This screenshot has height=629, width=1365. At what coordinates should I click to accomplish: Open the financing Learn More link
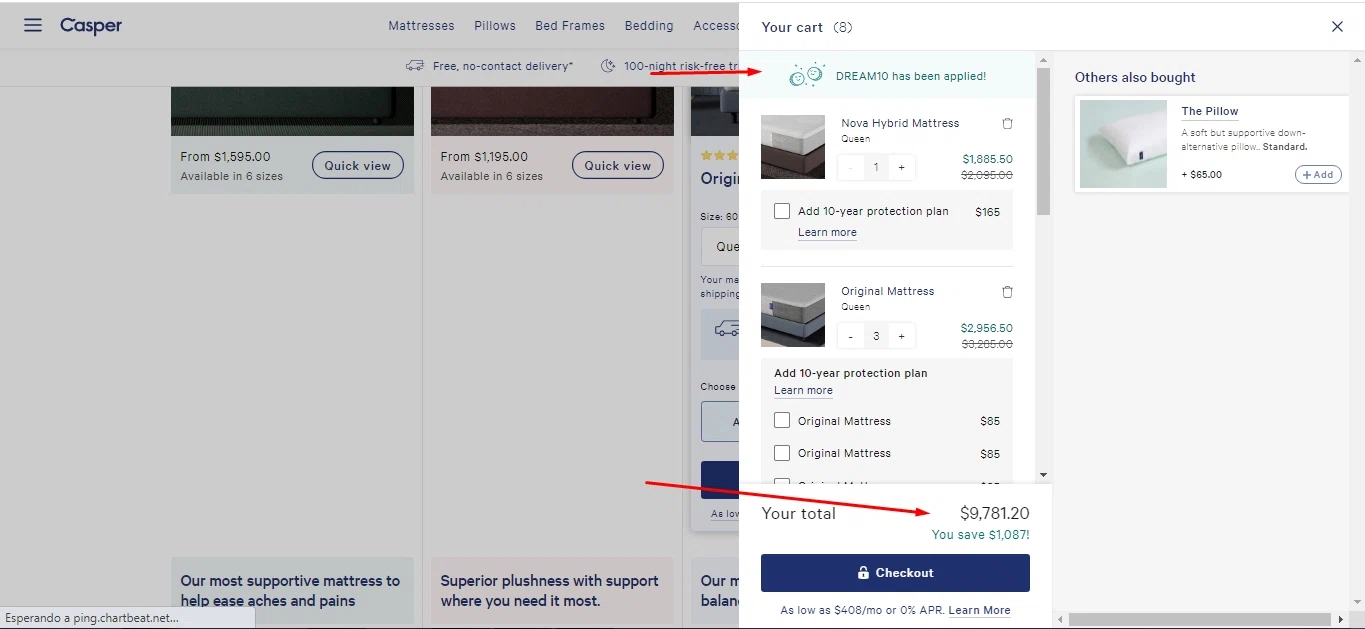(x=979, y=610)
